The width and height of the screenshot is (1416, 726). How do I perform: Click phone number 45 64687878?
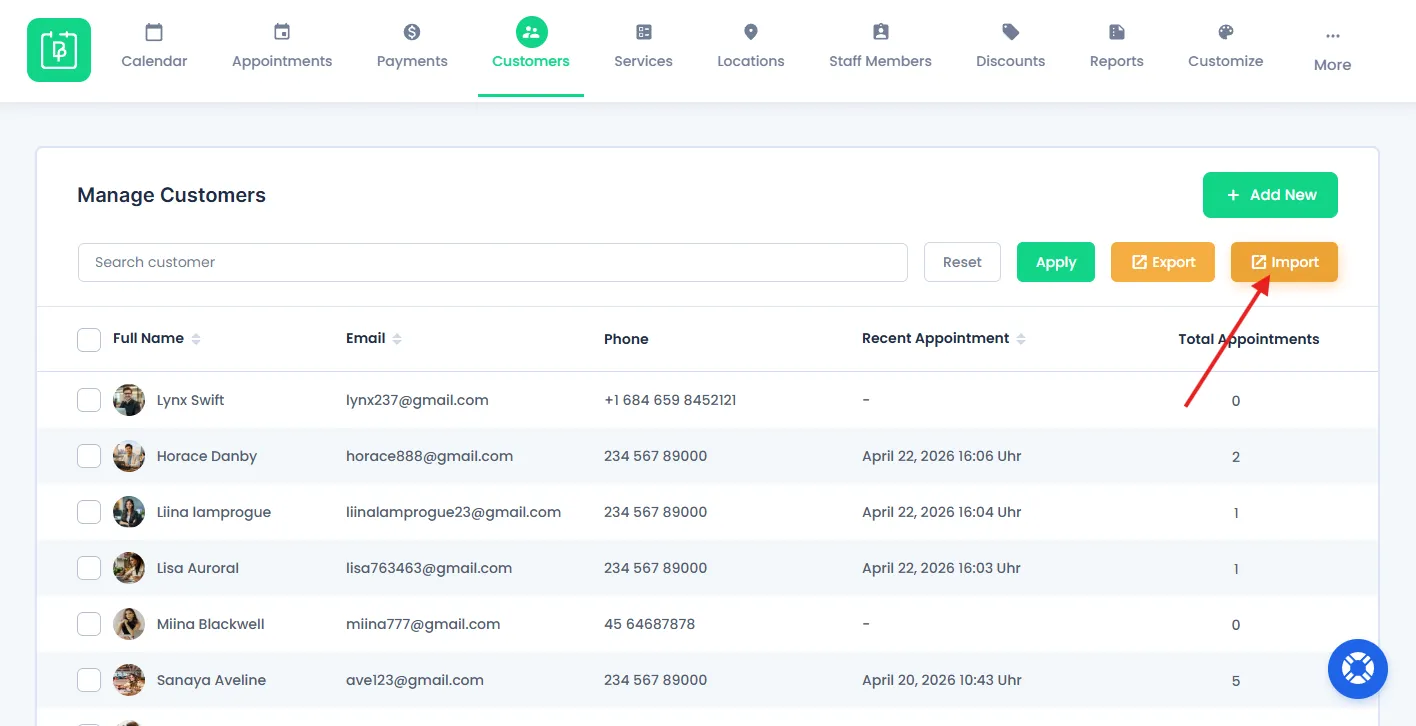[x=650, y=624]
